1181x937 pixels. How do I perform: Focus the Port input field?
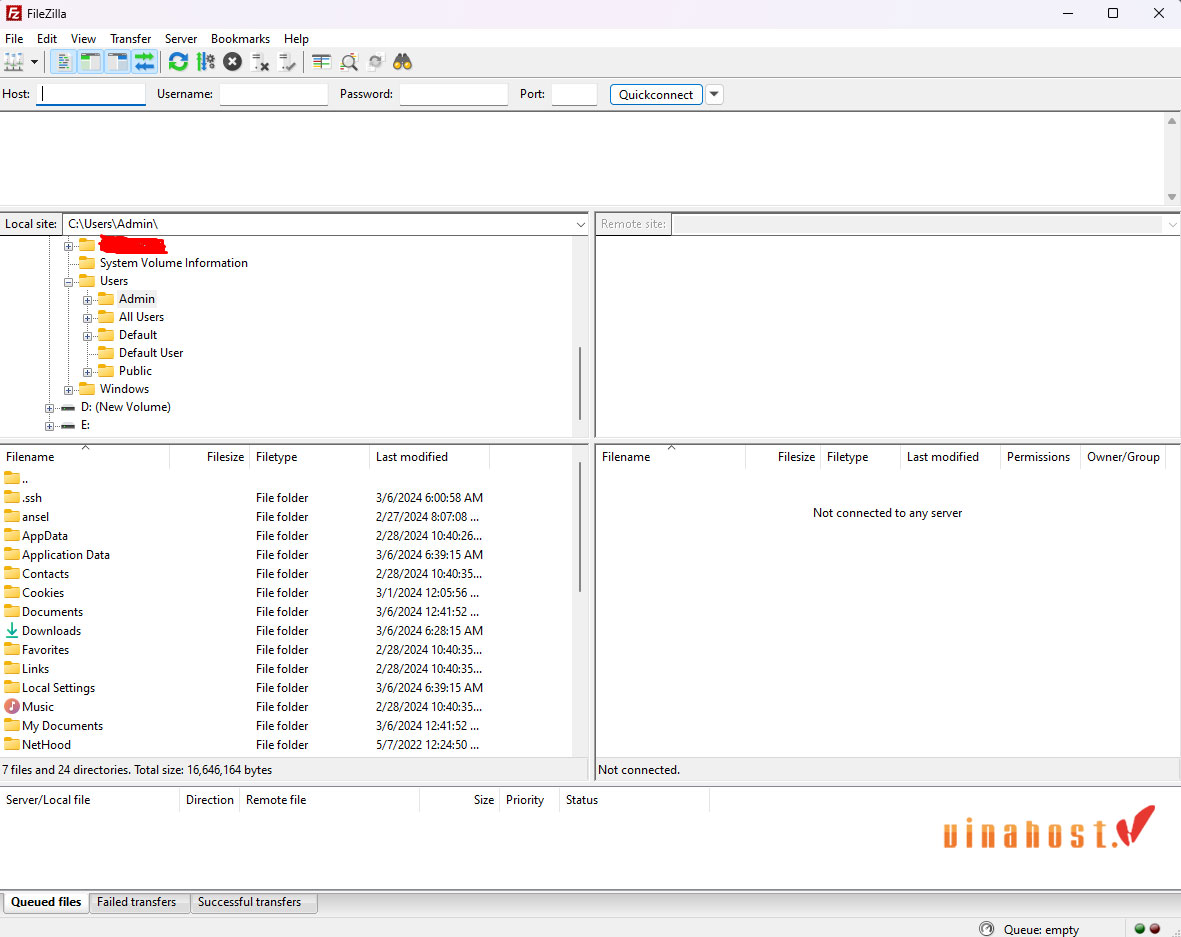click(574, 94)
